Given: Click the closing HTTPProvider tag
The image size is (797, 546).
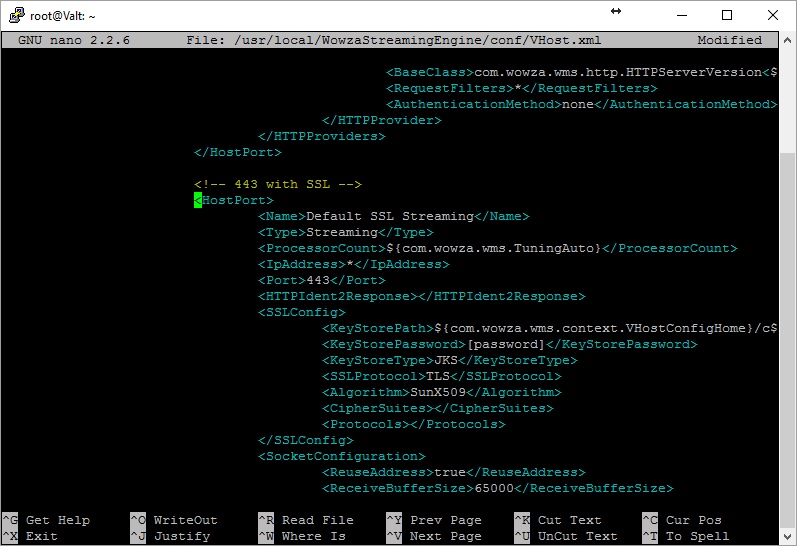Looking at the screenshot, I should click(382, 120).
